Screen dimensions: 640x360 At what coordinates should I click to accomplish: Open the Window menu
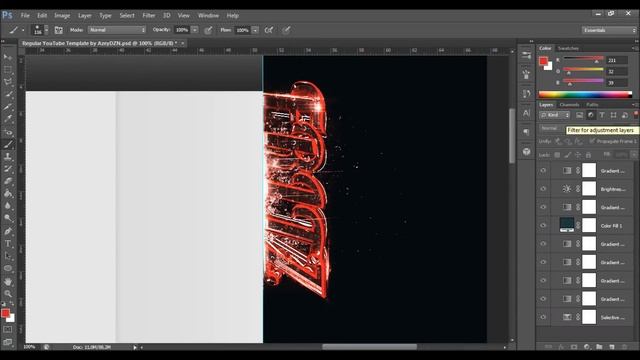pyautogui.click(x=208, y=16)
